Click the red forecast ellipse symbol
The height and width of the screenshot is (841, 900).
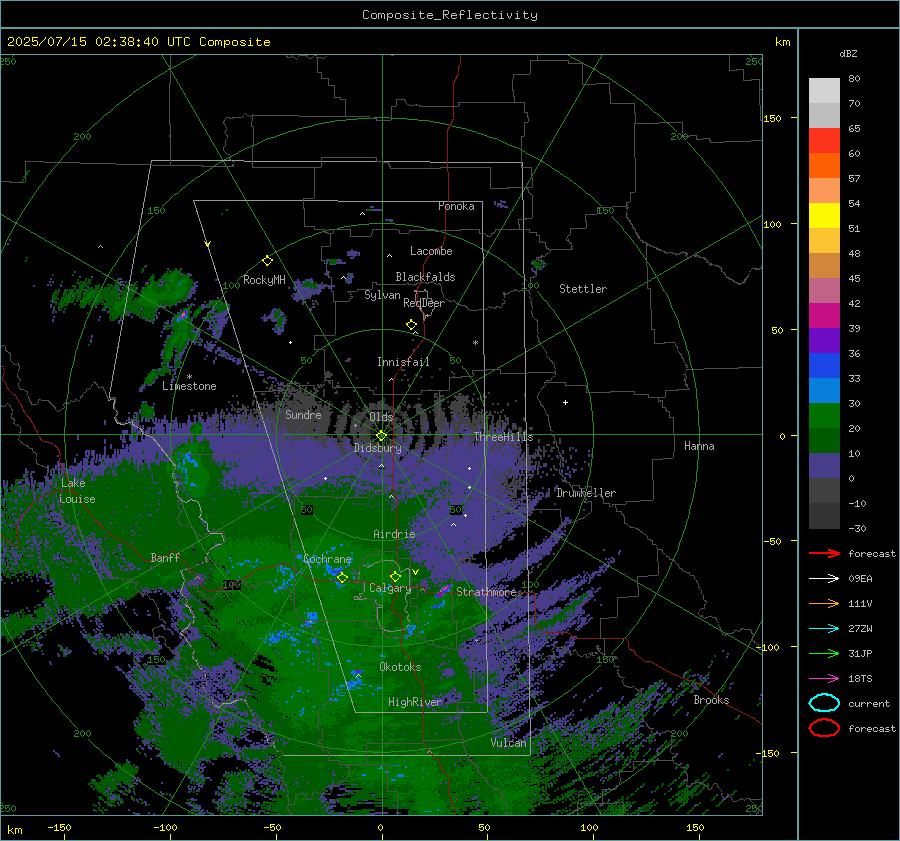[x=824, y=728]
